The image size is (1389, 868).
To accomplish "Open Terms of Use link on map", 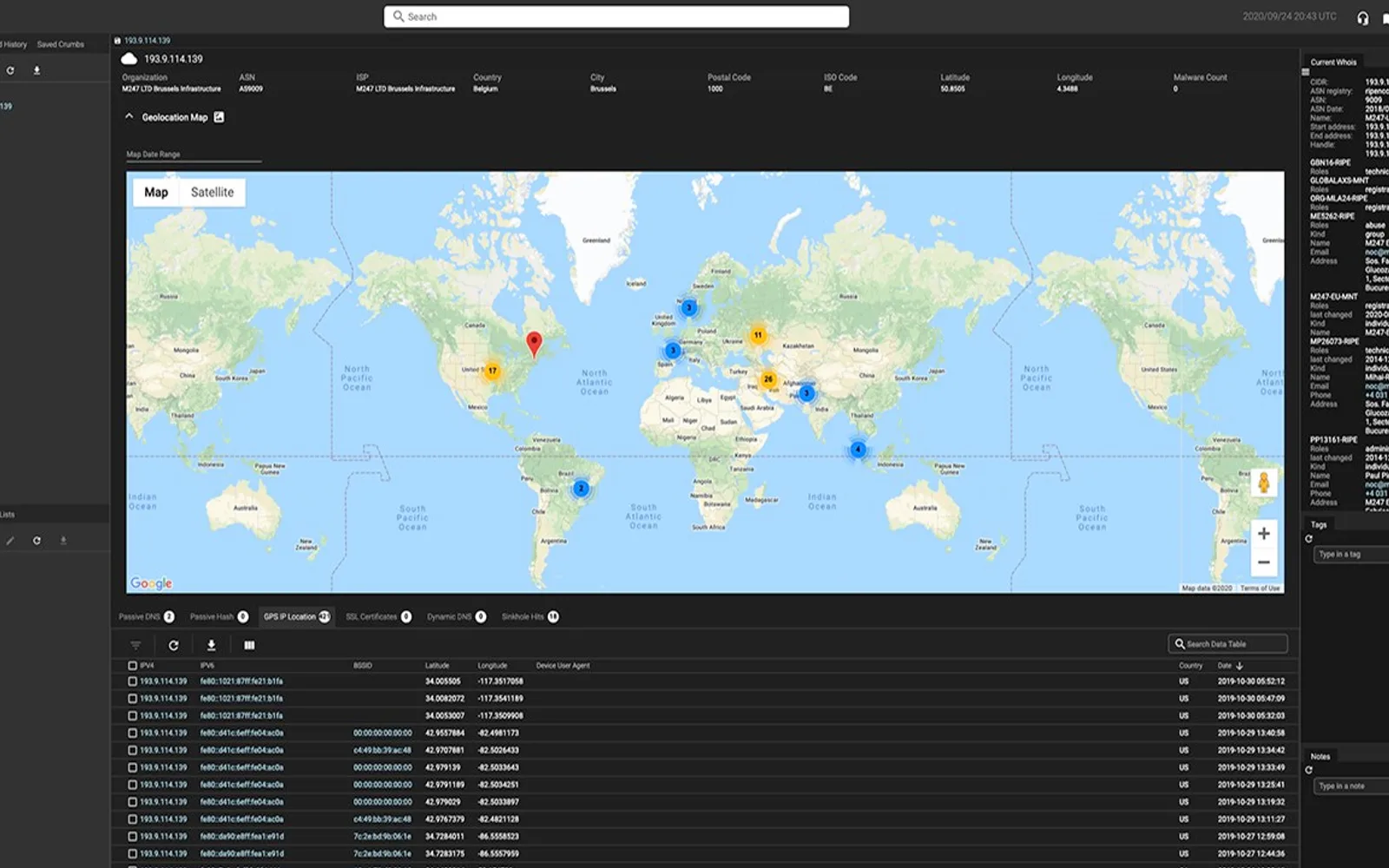I will pyautogui.click(x=1261, y=589).
